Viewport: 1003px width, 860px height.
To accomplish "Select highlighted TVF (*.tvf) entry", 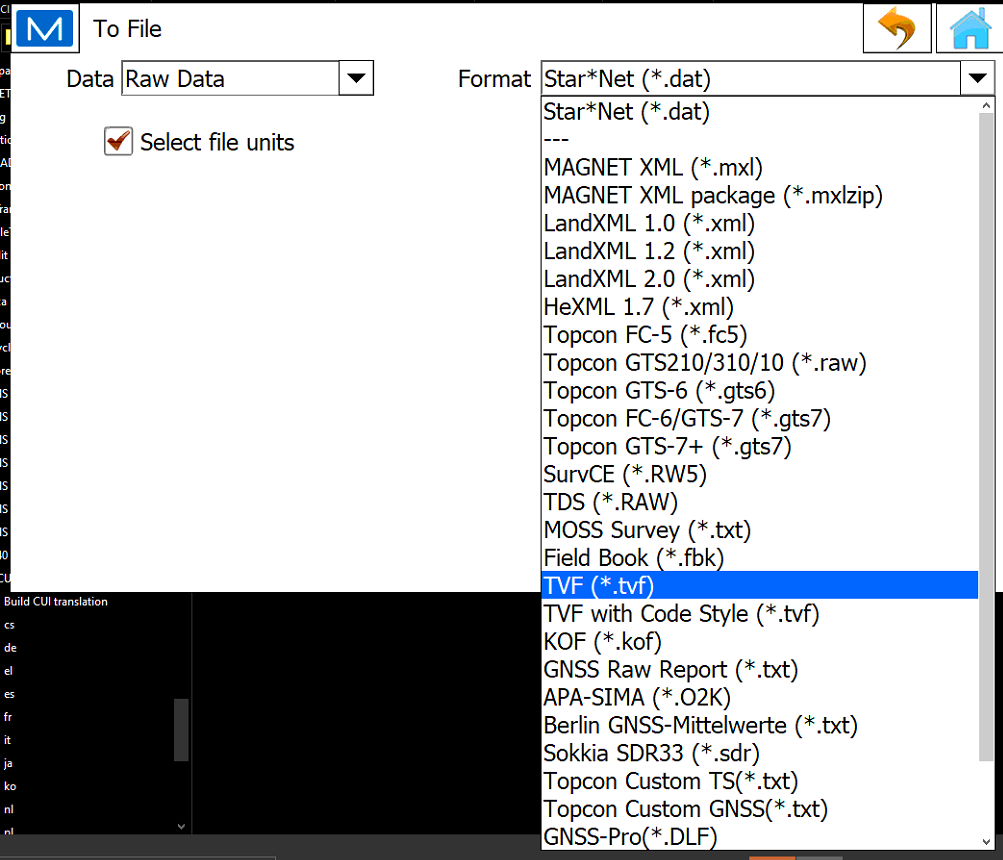I will coord(760,585).
